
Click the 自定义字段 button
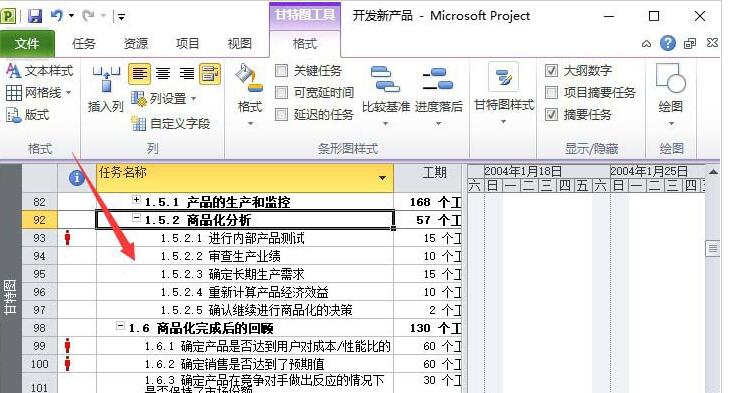170,124
